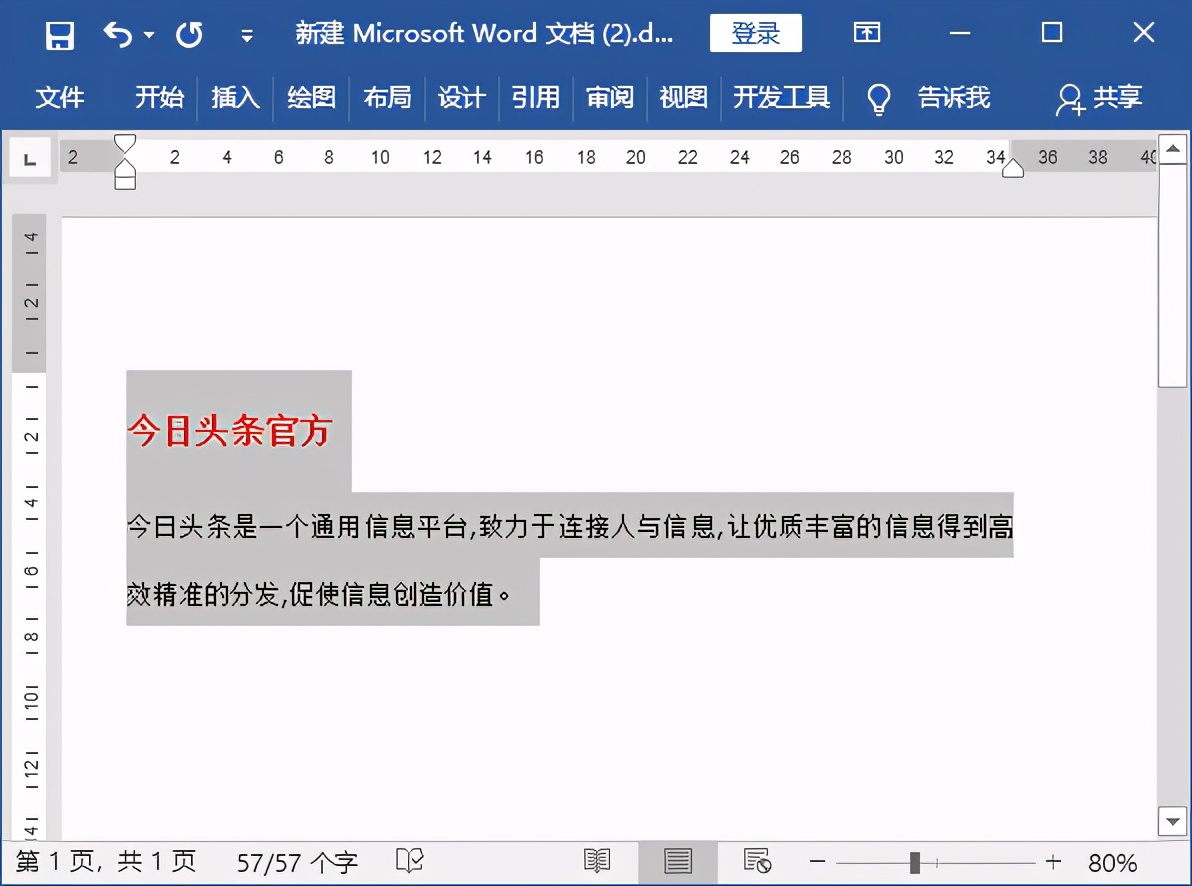1192x886 pixels.
Task: Click the proofing check icon
Action: 410,861
